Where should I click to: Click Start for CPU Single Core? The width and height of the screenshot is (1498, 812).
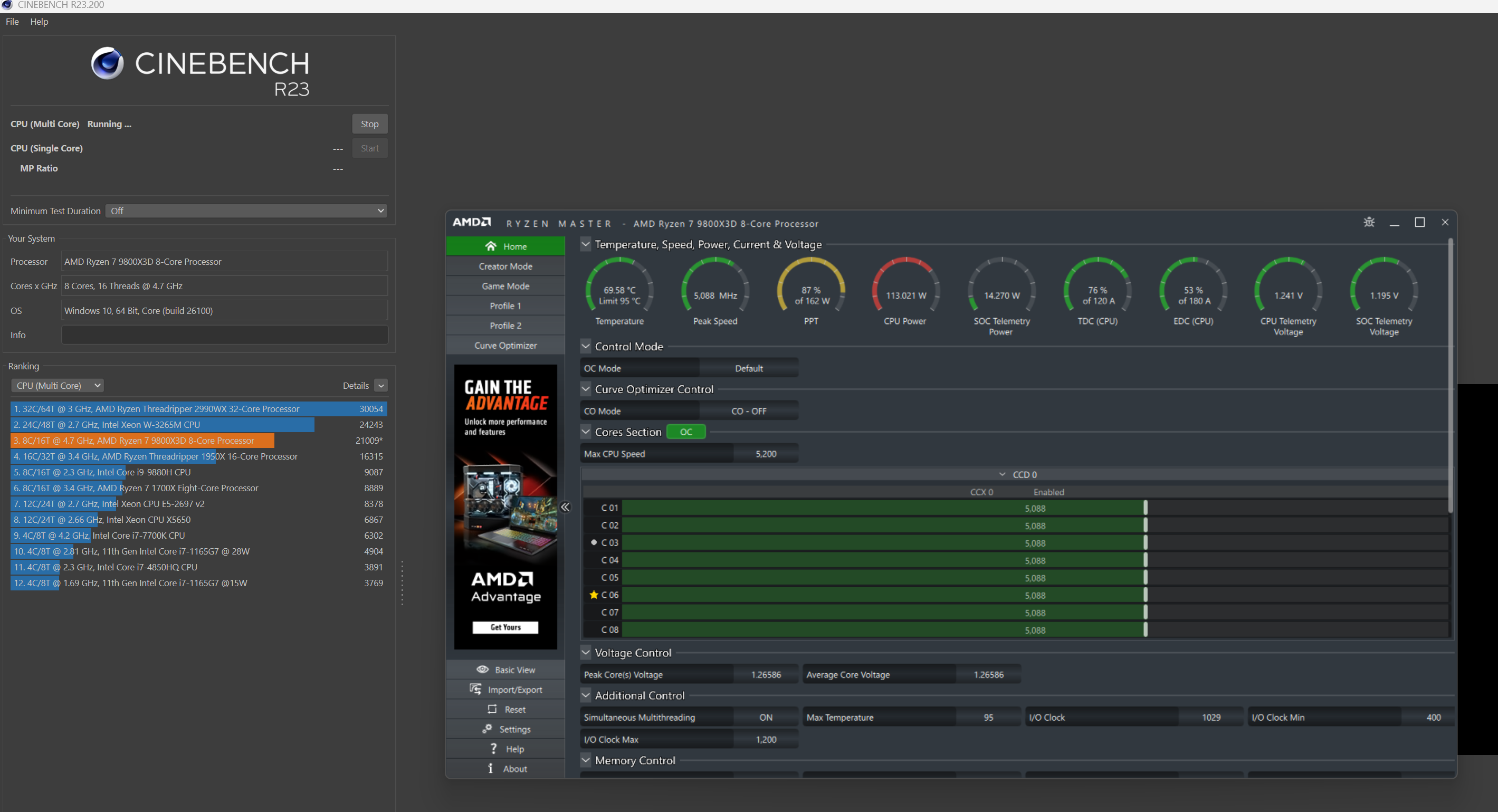[369, 148]
